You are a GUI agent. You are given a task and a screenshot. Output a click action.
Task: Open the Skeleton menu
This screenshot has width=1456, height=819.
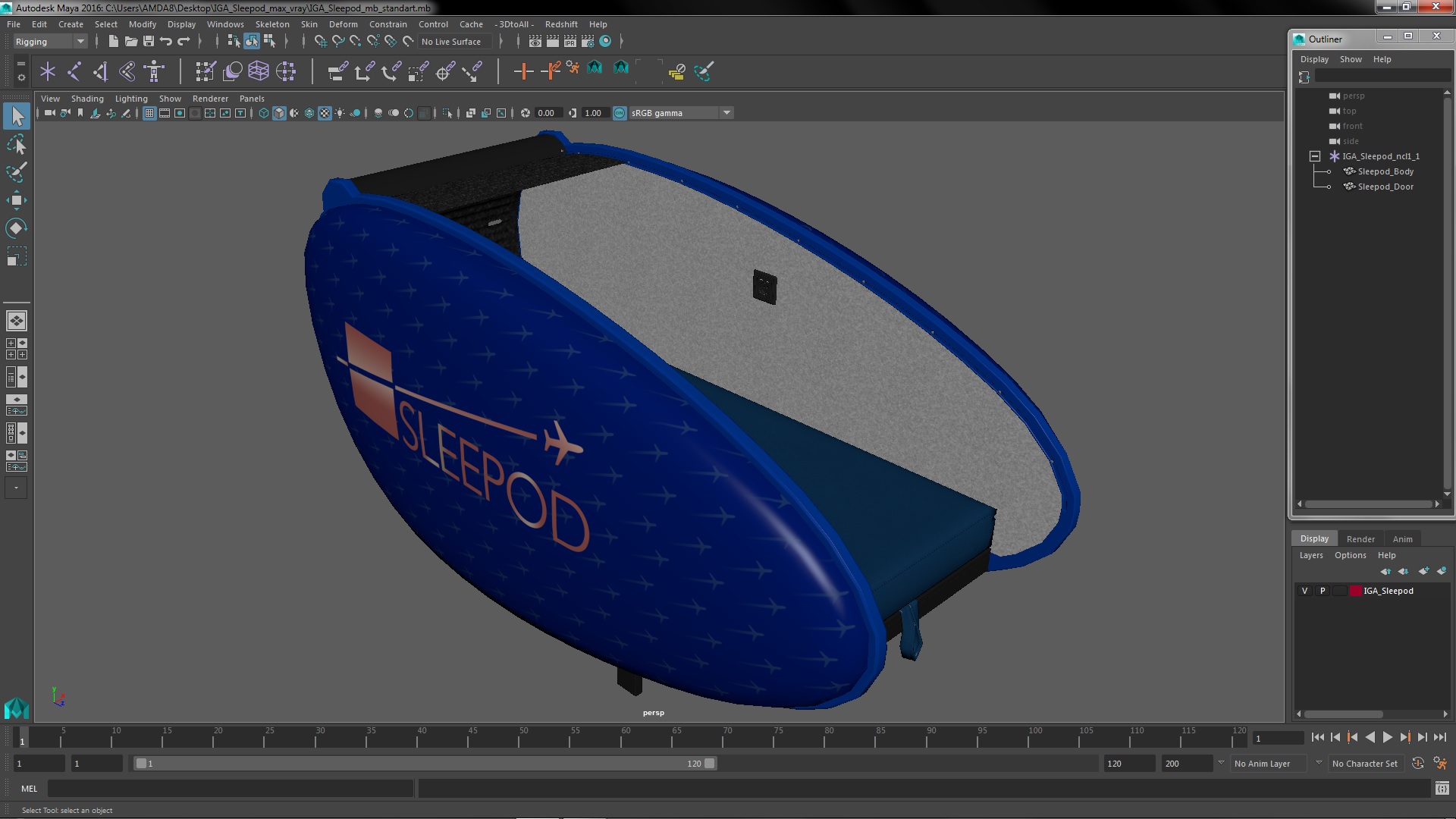(272, 24)
